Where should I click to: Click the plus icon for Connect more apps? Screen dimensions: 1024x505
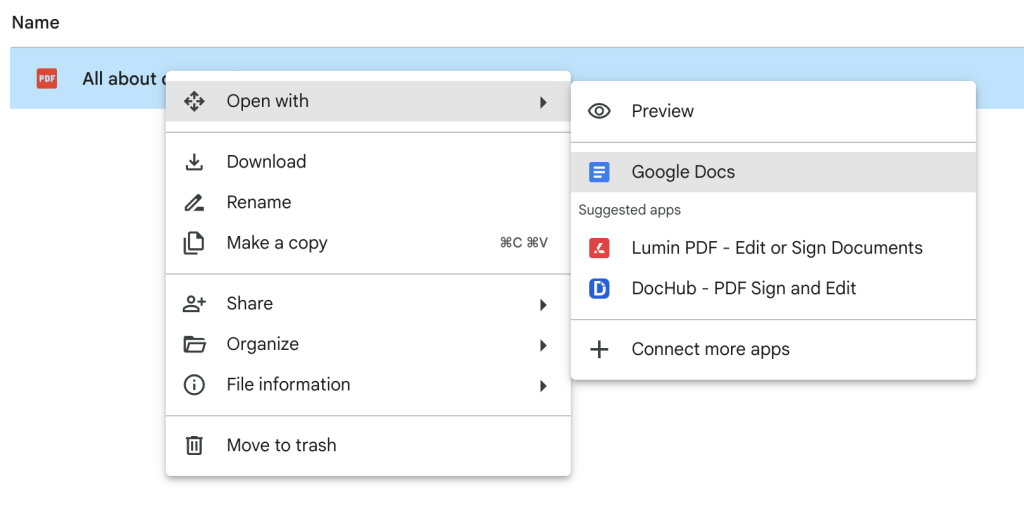(599, 350)
